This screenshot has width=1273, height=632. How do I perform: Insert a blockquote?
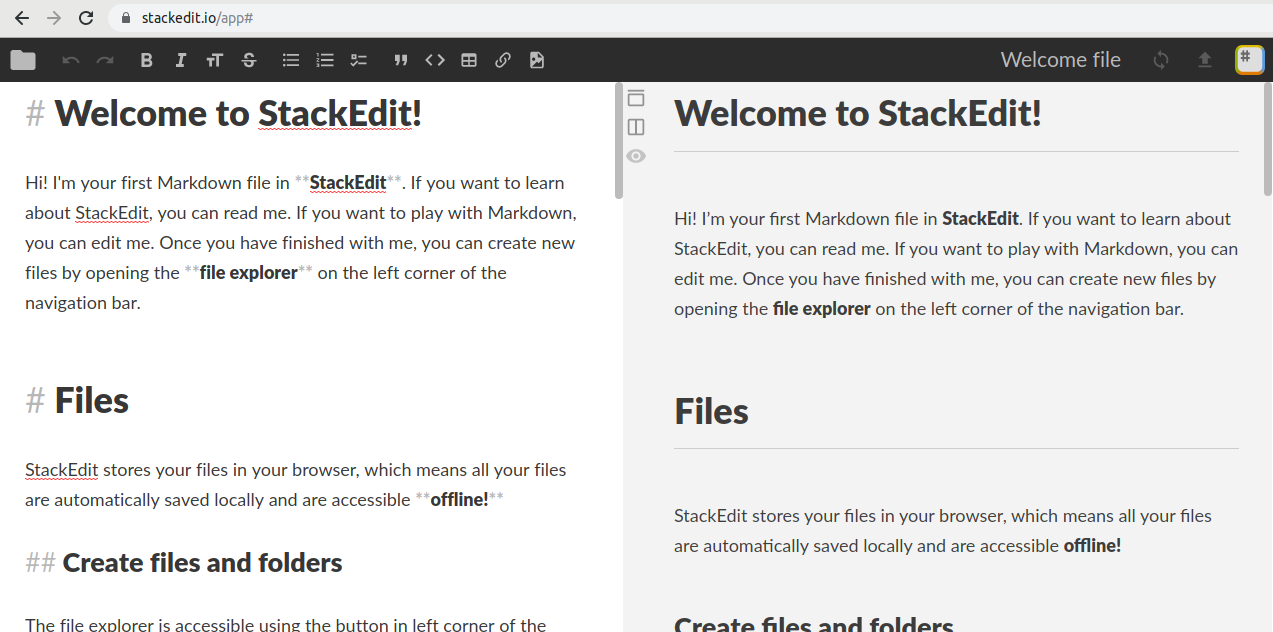tap(400, 60)
